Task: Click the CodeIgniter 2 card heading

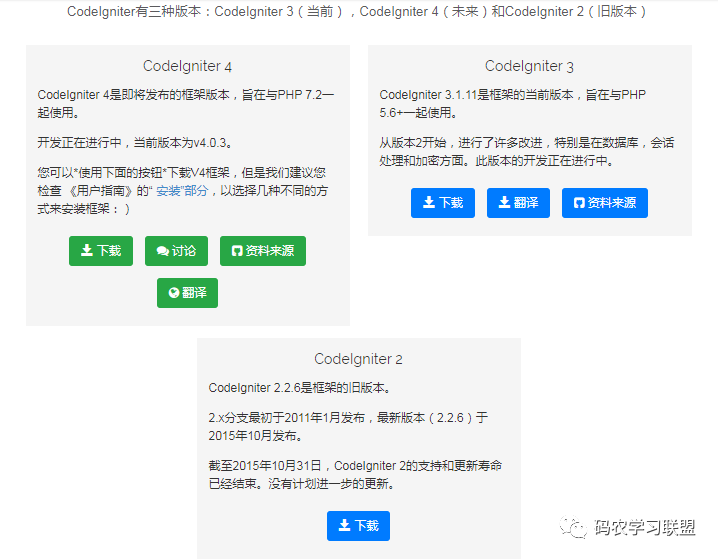Action: (359, 359)
